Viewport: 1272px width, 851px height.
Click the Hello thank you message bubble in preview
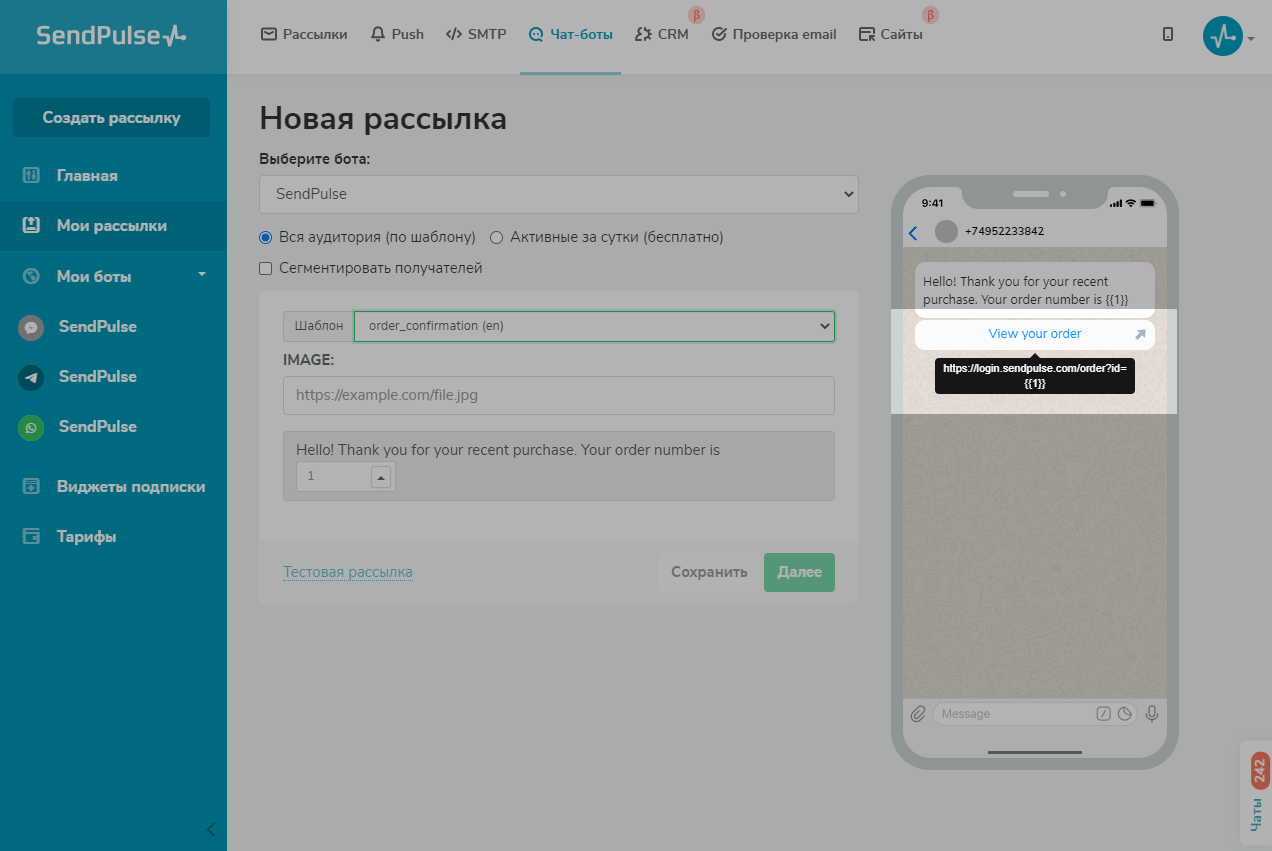pos(1035,290)
